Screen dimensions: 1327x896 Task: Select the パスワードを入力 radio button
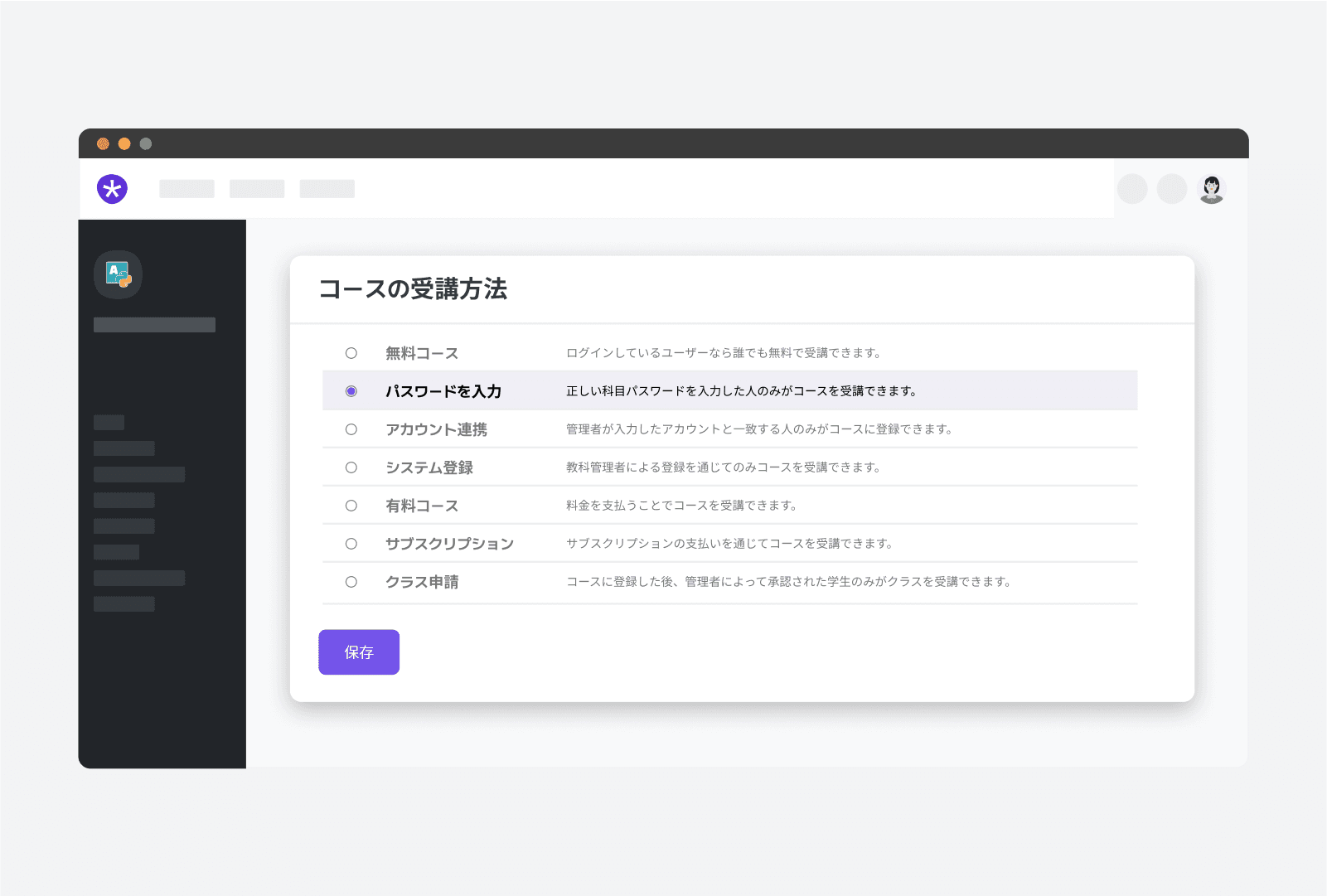(x=351, y=391)
